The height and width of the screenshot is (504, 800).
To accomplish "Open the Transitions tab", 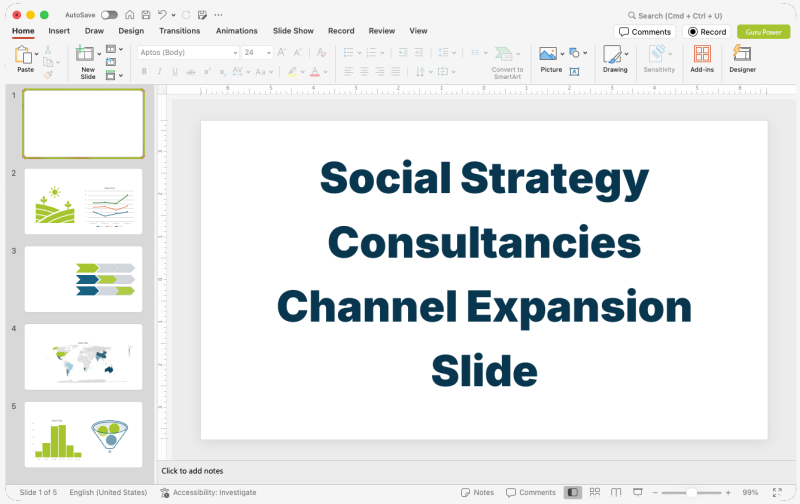I will point(180,31).
